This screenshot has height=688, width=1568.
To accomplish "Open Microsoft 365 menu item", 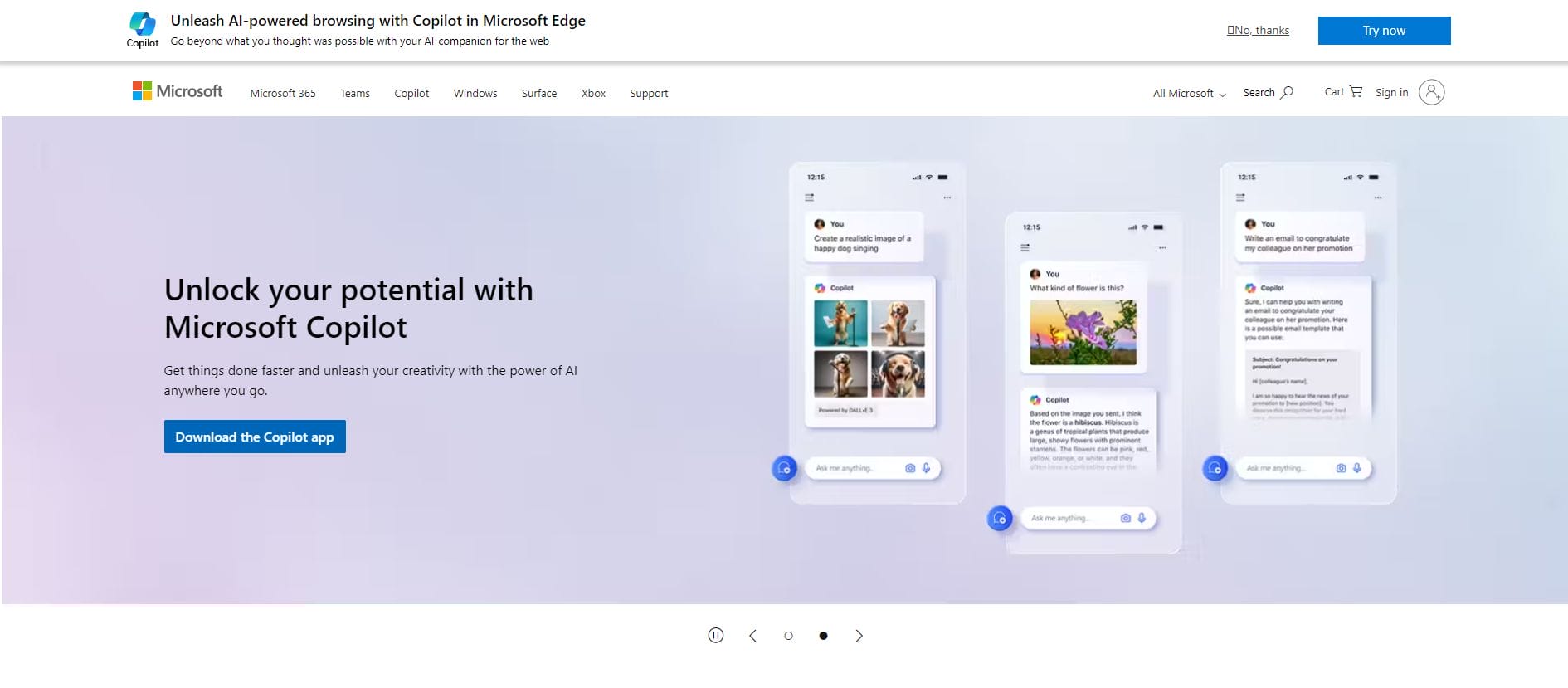I will coord(283,93).
